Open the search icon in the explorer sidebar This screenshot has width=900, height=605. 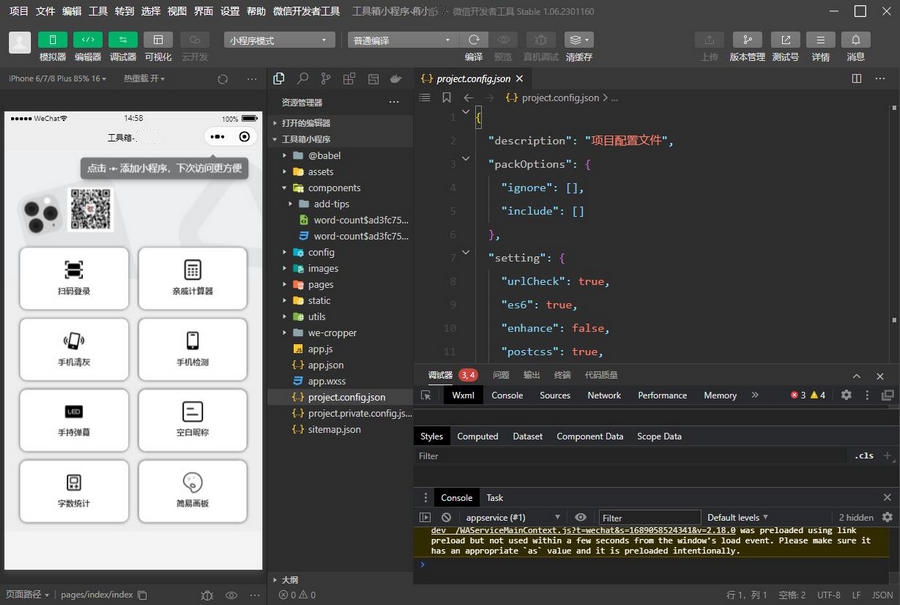point(302,78)
